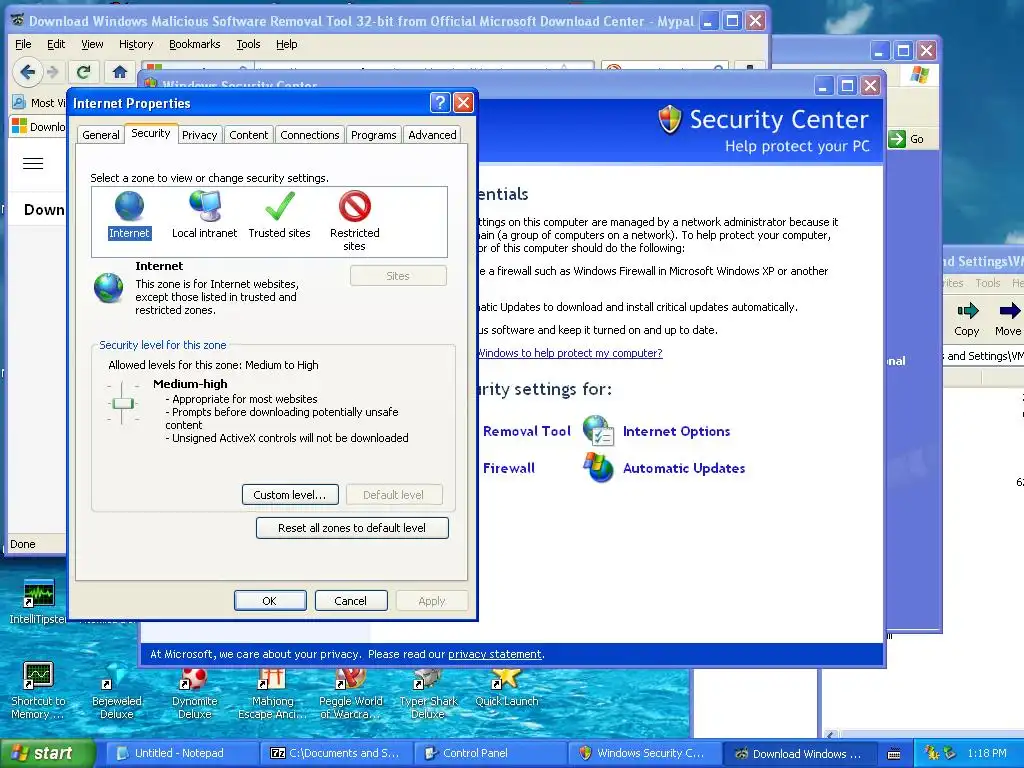Adjust the Medium-high security level slider

[123, 403]
